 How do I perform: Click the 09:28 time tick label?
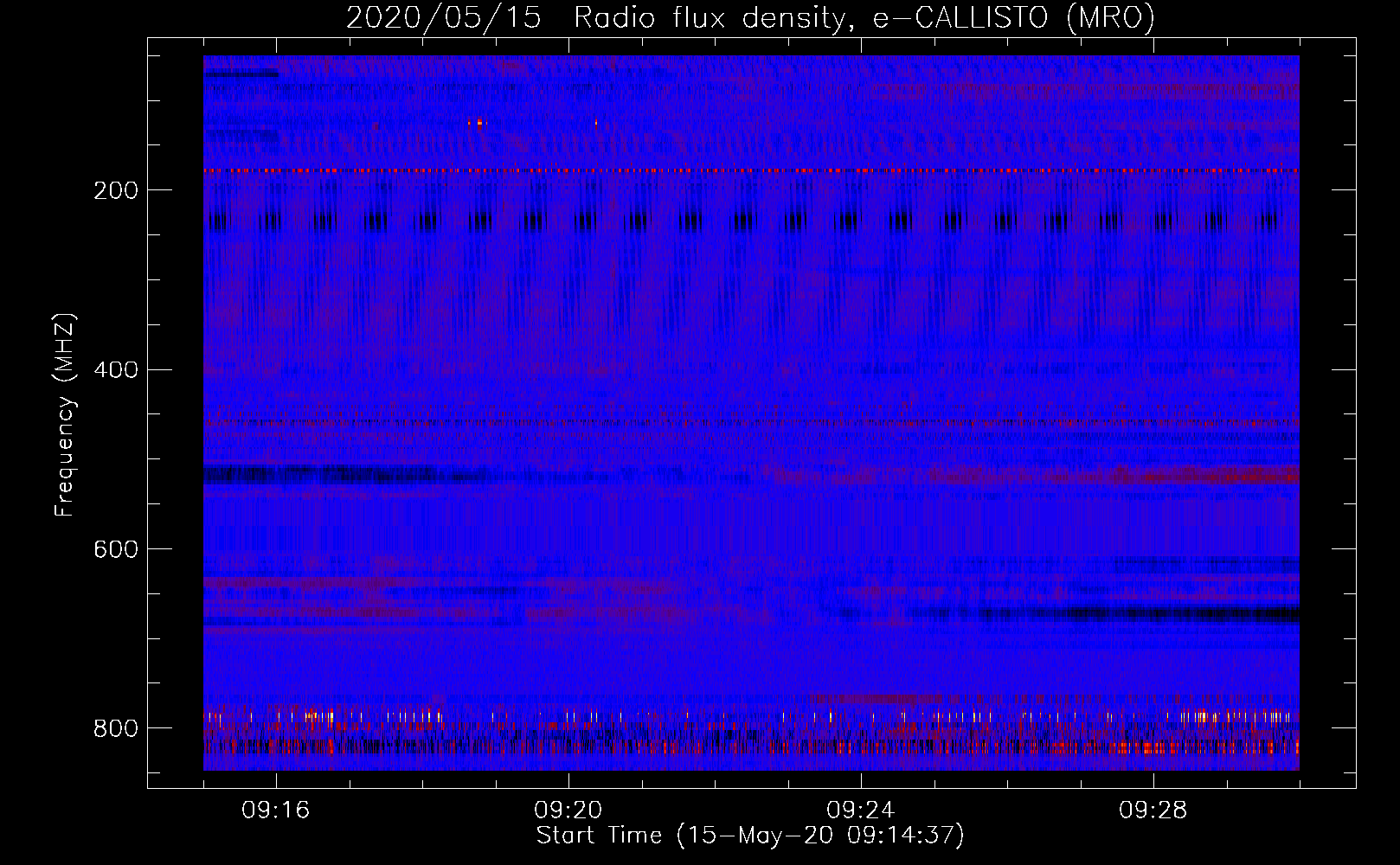coord(1153,811)
